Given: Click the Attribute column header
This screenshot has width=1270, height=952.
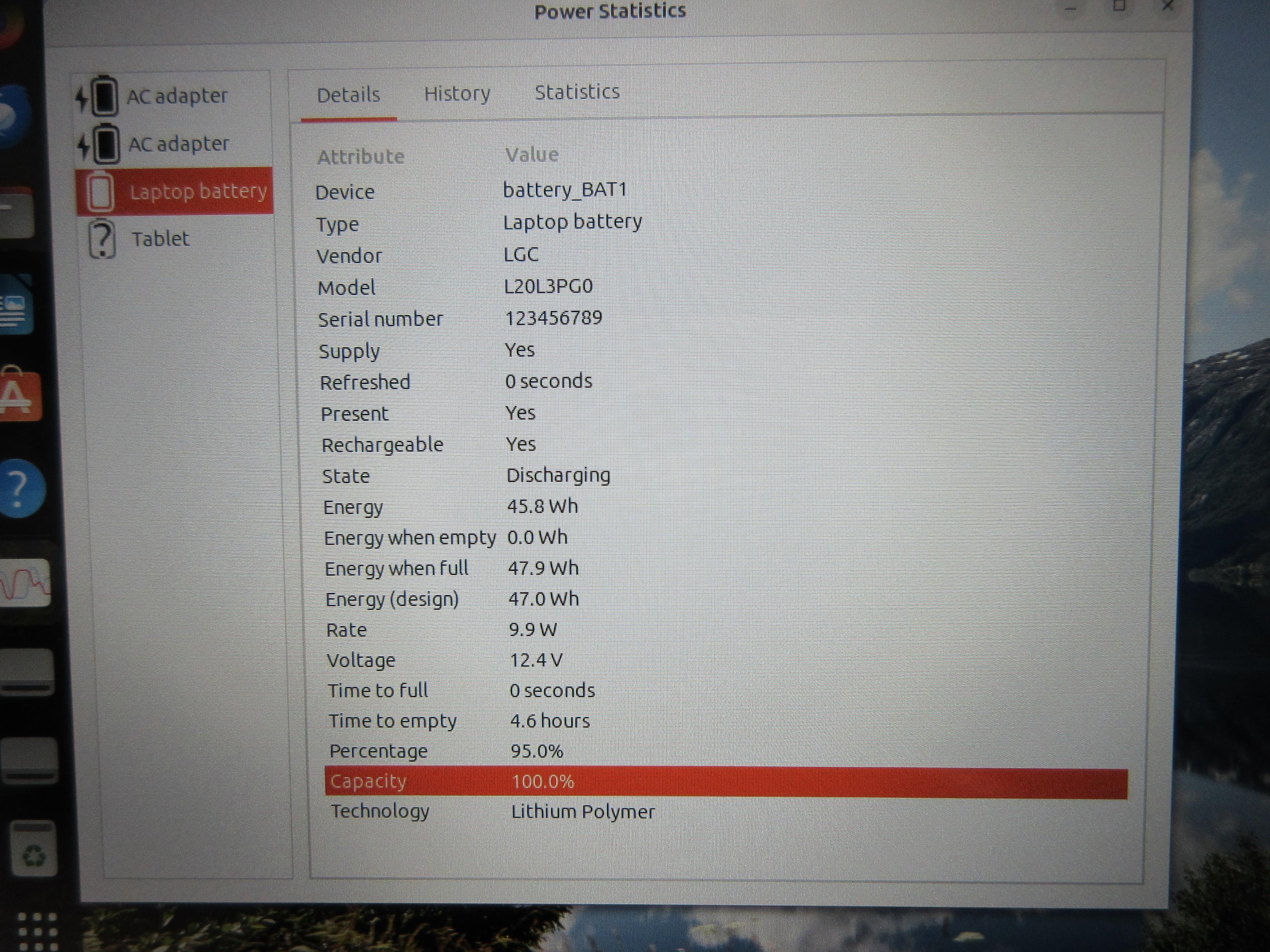Looking at the screenshot, I should (x=361, y=157).
